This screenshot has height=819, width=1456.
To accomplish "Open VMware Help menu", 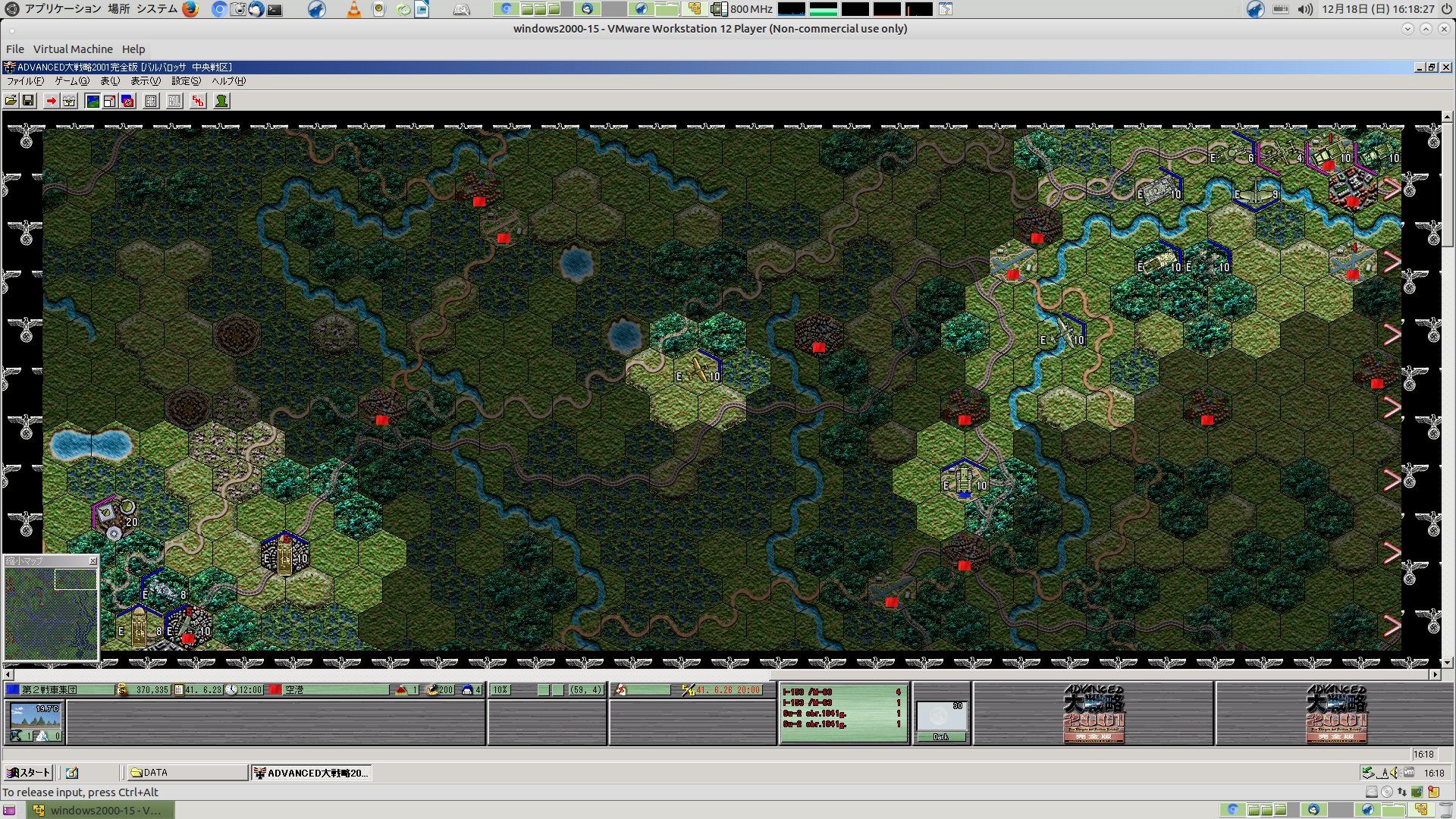I will click(x=133, y=49).
